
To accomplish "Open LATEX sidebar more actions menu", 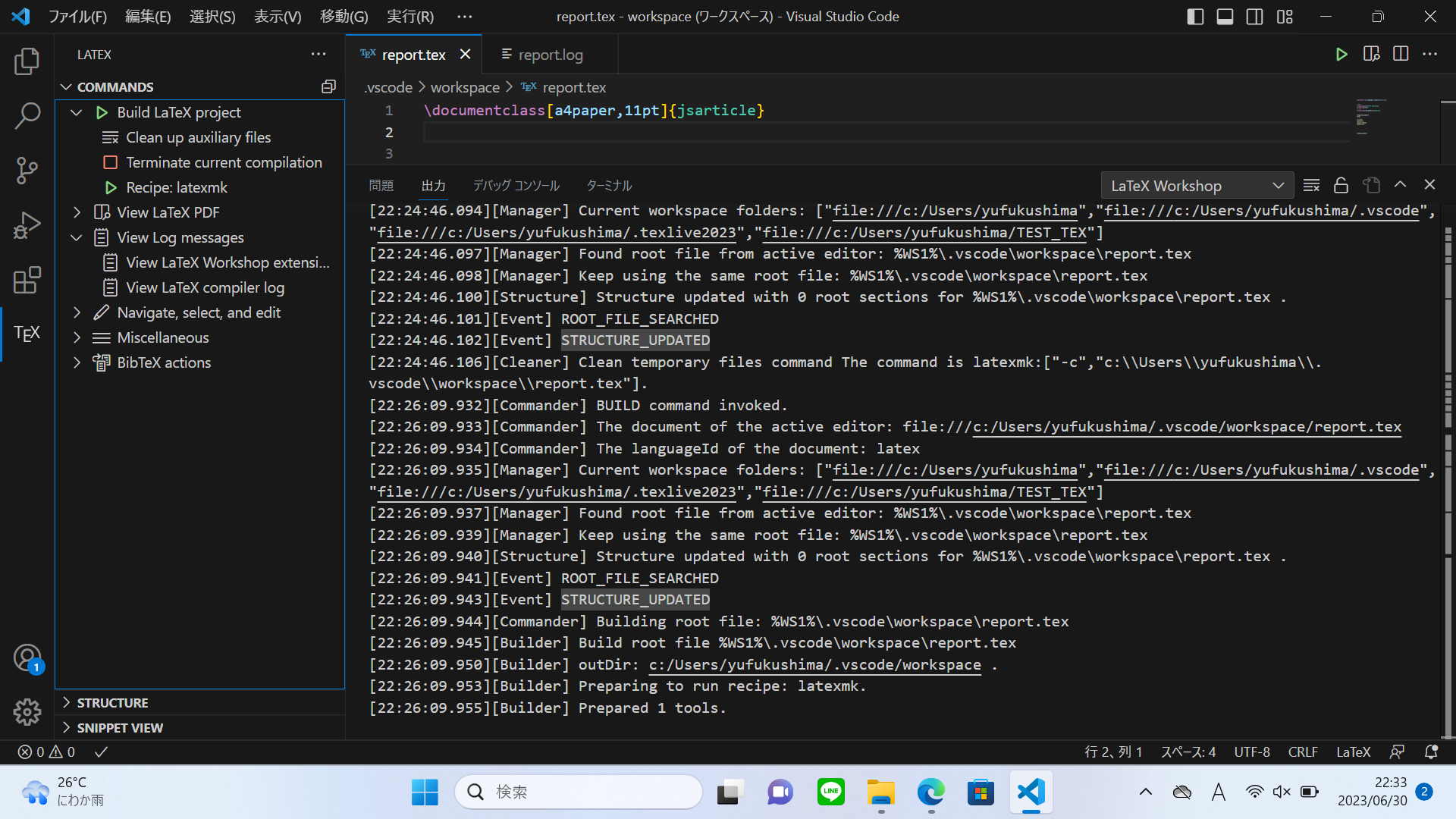I will pos(318,55).
